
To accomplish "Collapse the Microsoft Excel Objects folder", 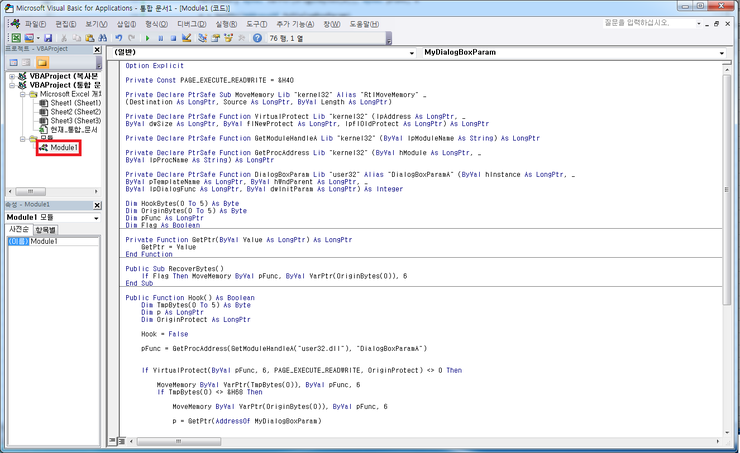I will (x=22, y=94).
